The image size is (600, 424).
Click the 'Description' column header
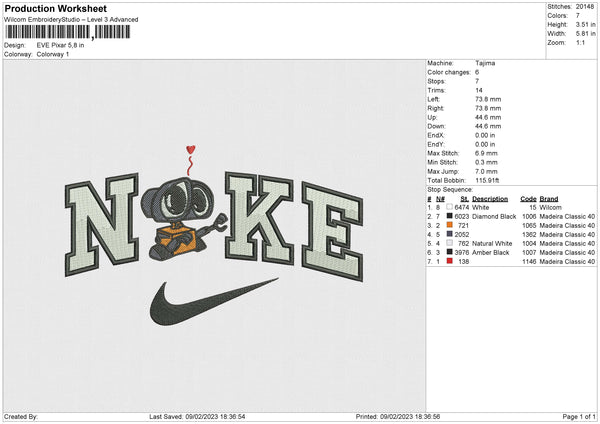pos(490,199)
